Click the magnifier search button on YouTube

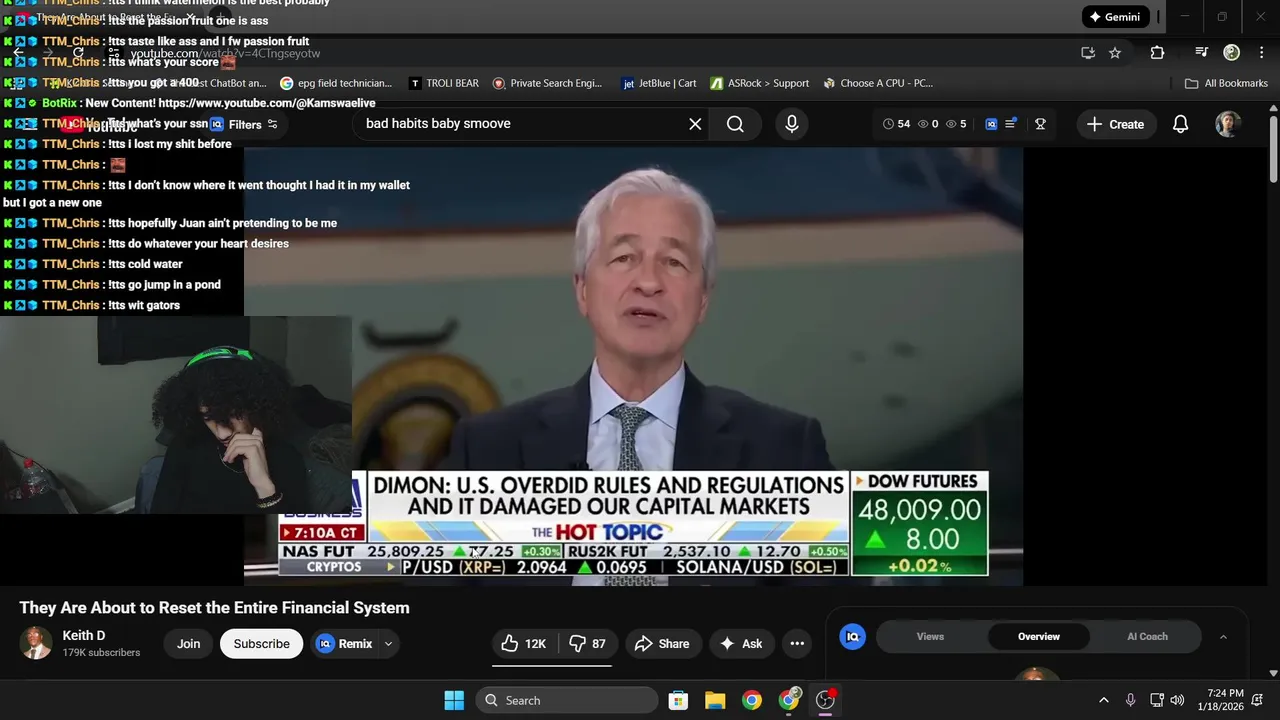(735, 124)
